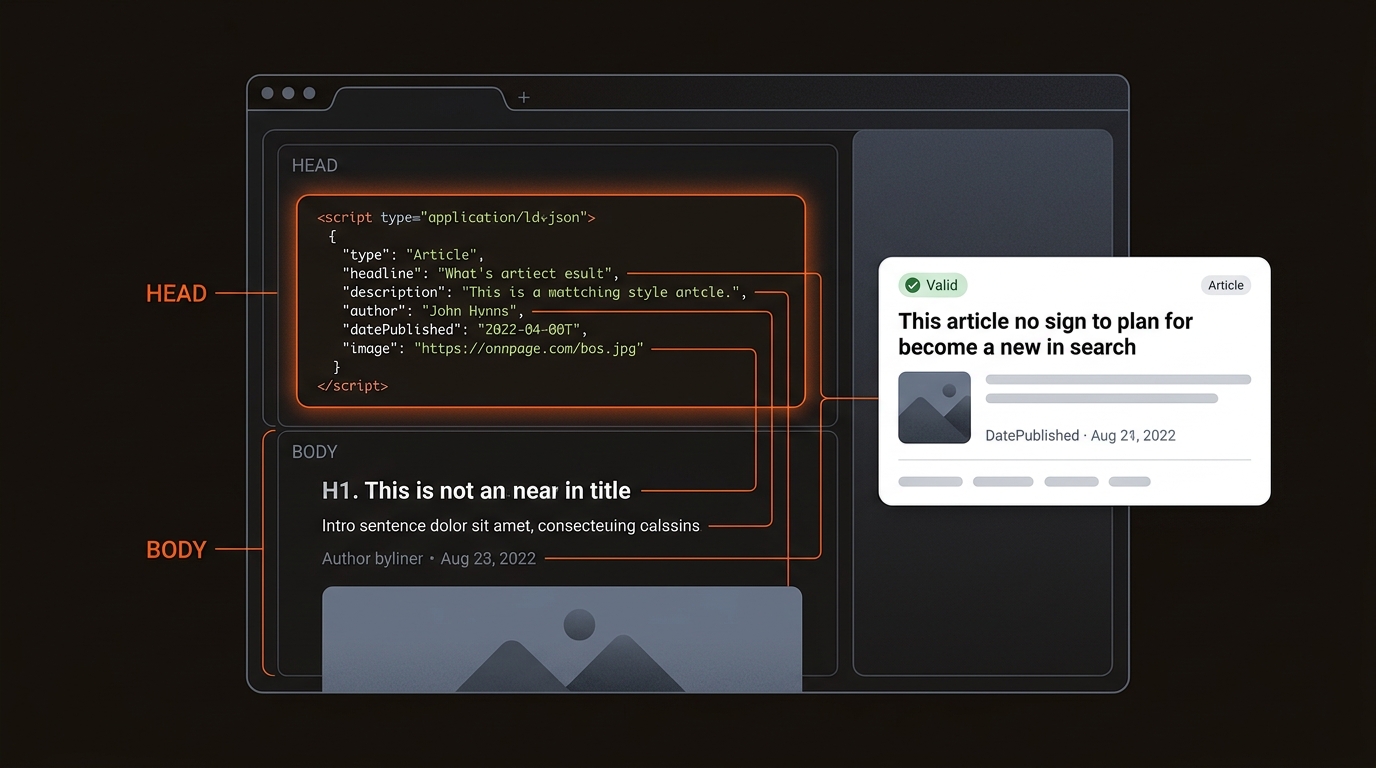Click the intro sentence 'dolor sit amet' text
1376x768 pixels.
[511, 525]
